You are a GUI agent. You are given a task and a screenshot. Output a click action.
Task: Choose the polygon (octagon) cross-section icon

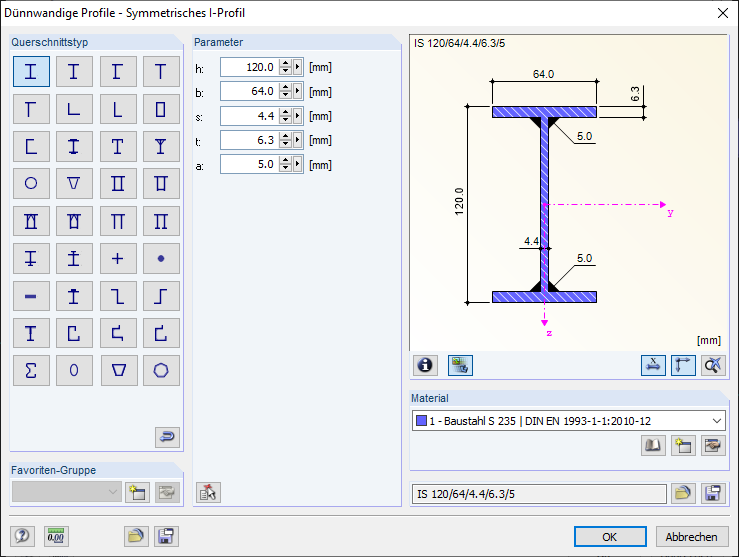pyautogui.click(x=161, y=370)
